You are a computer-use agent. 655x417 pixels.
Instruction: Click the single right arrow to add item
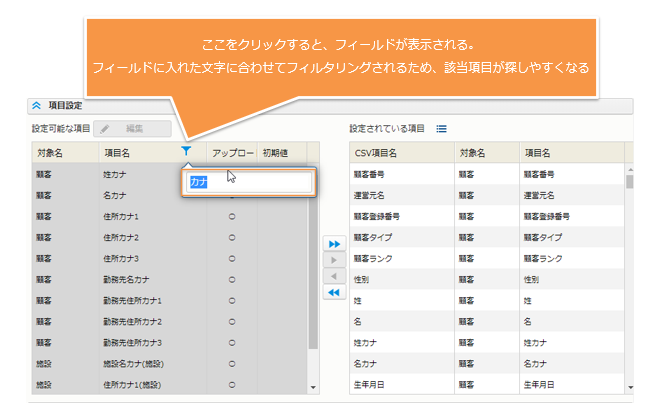[x=335, y=259]
